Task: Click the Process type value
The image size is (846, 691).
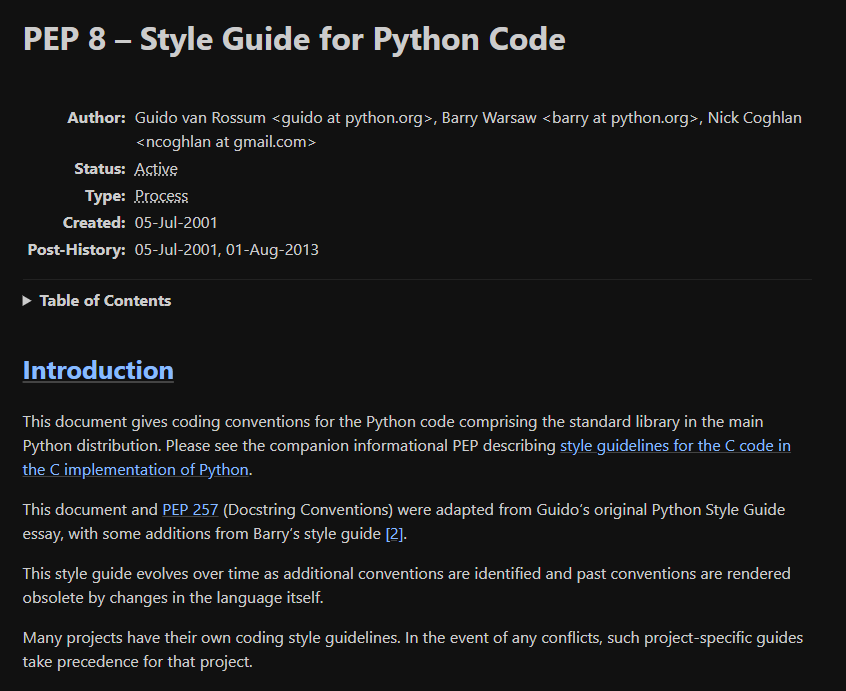Action: pyautogui.click(x=161, y=196)
